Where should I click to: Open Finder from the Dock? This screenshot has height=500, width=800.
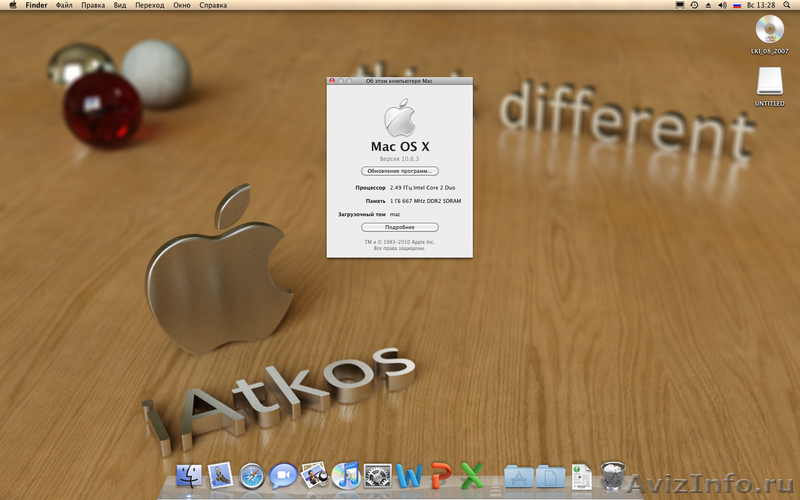click(189, 476)
